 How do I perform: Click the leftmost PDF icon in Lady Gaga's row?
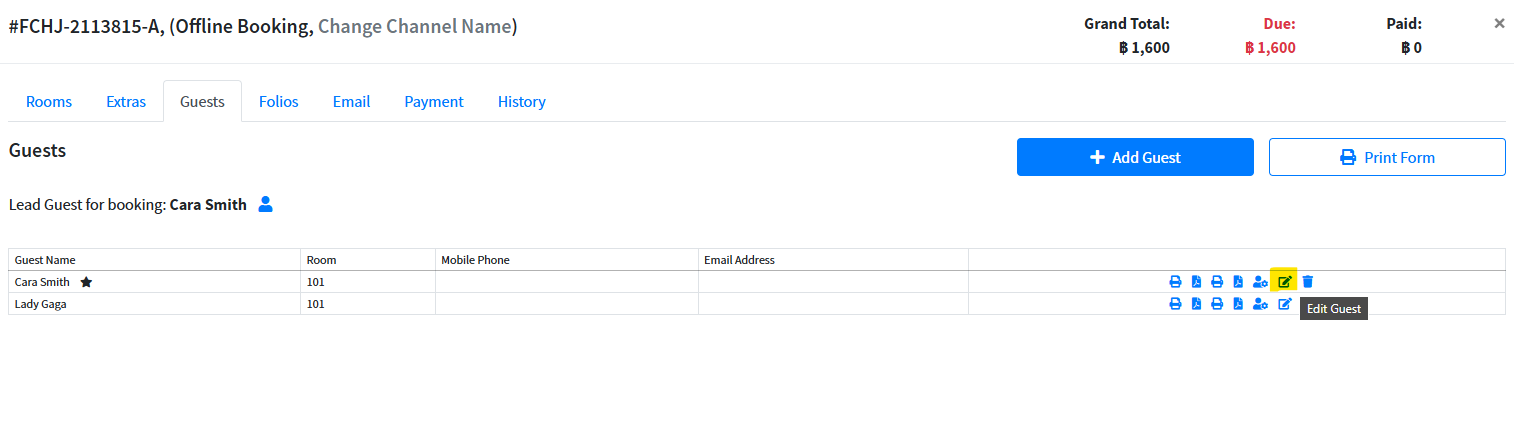[x=1196, y=304]
